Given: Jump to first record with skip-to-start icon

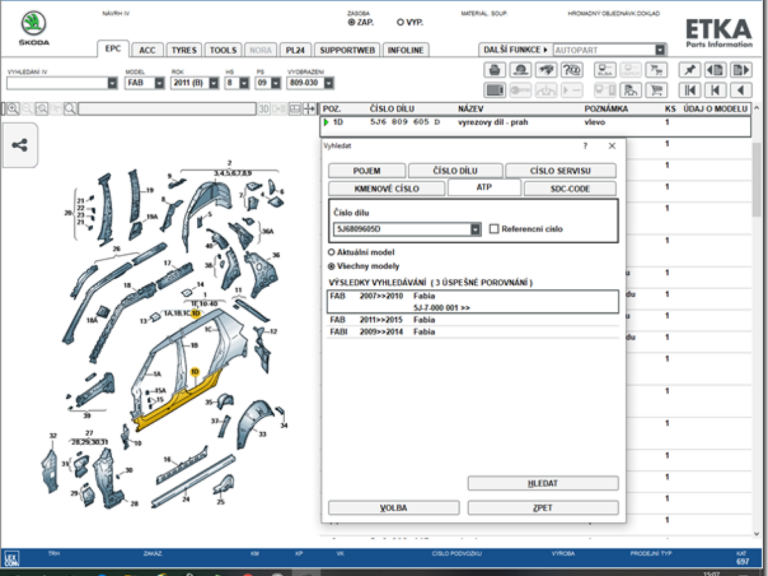Looking at the screenshot, I should [689, 90].
